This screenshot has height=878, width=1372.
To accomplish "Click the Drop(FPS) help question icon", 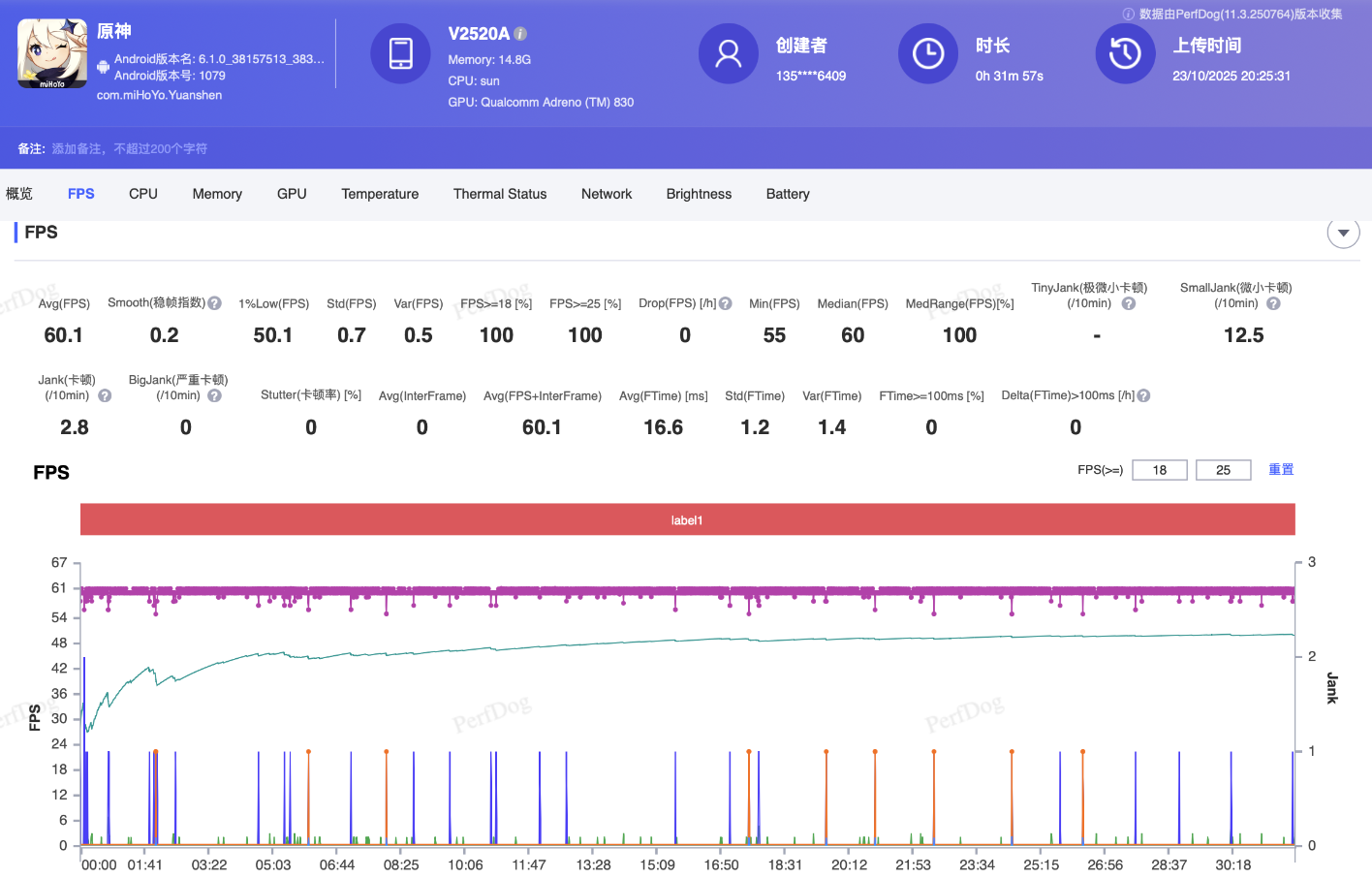I will (726, 303).
